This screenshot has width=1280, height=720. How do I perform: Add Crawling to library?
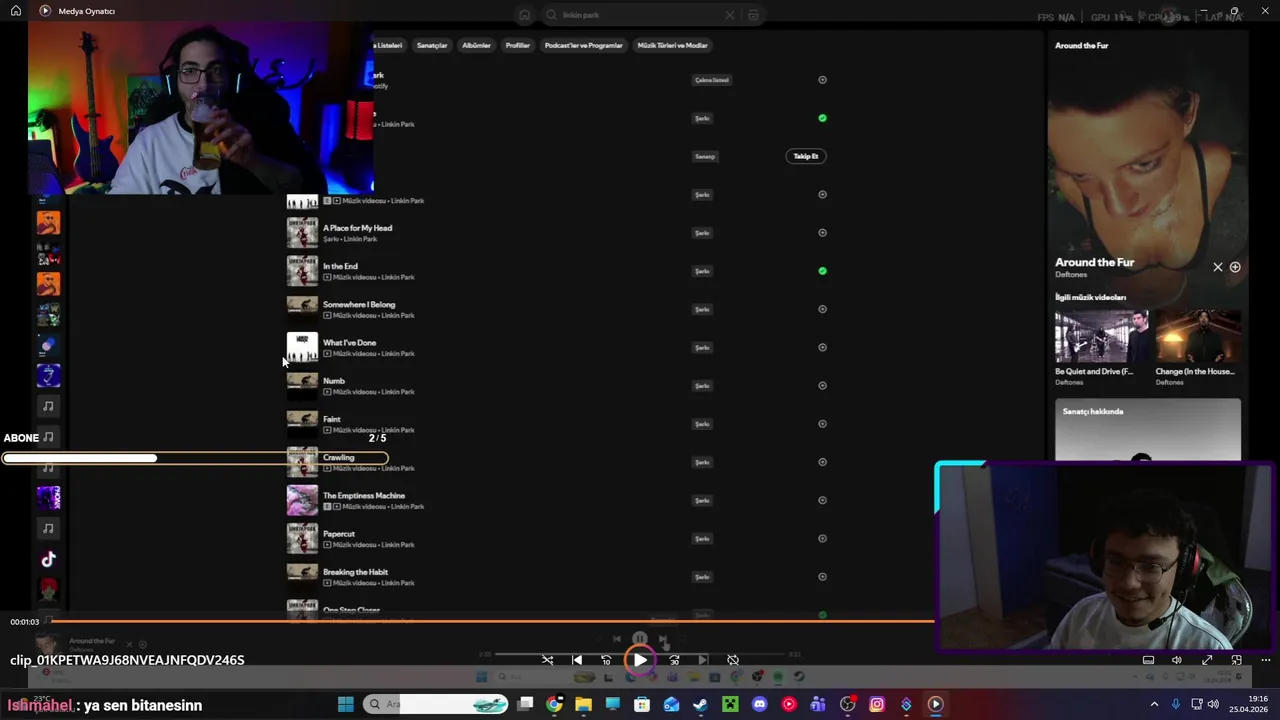pos(823,462)
